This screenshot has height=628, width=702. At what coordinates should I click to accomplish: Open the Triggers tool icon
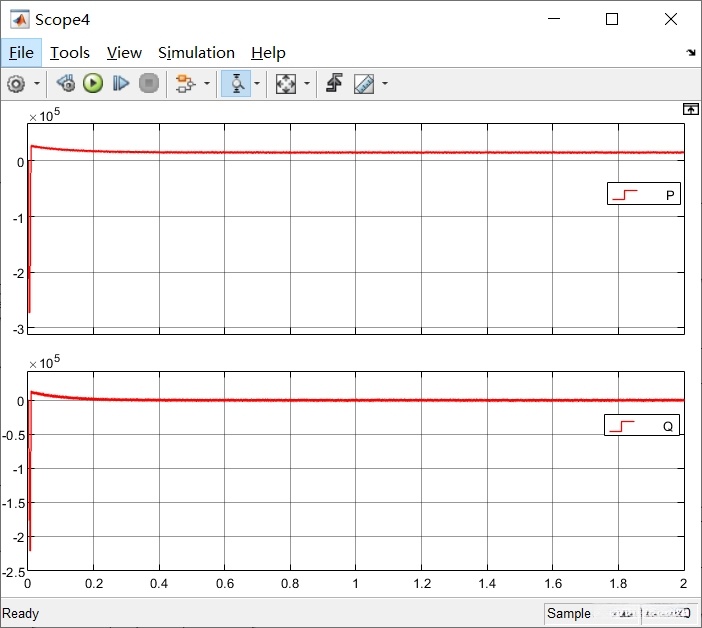334,84
